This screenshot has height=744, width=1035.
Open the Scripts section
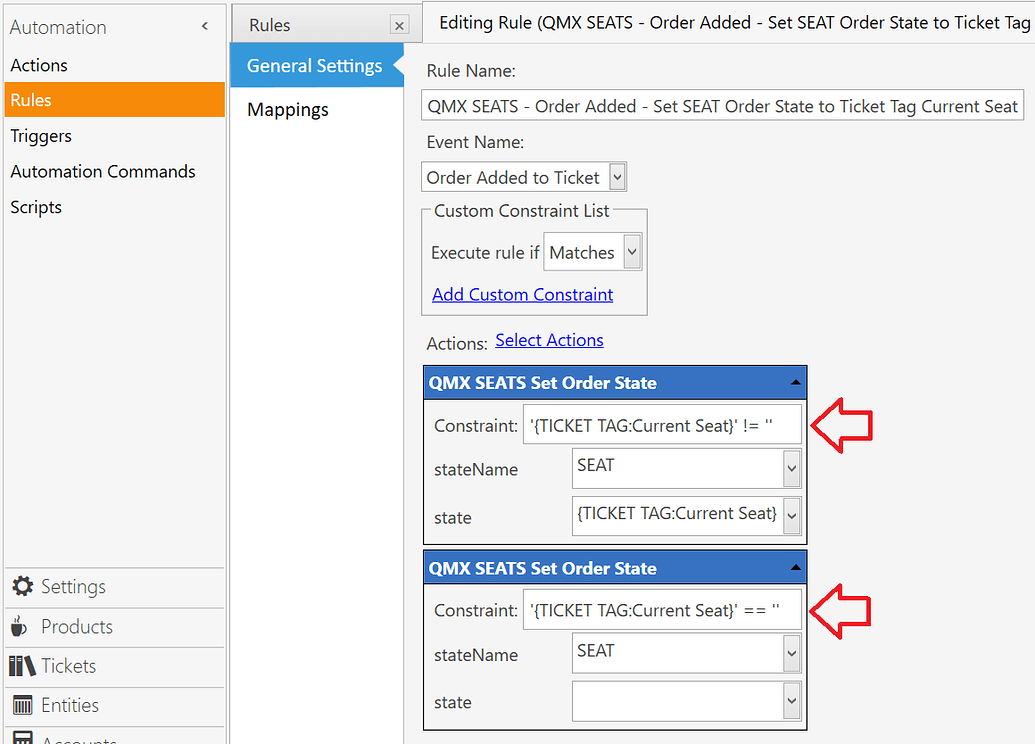coord(35,207)
